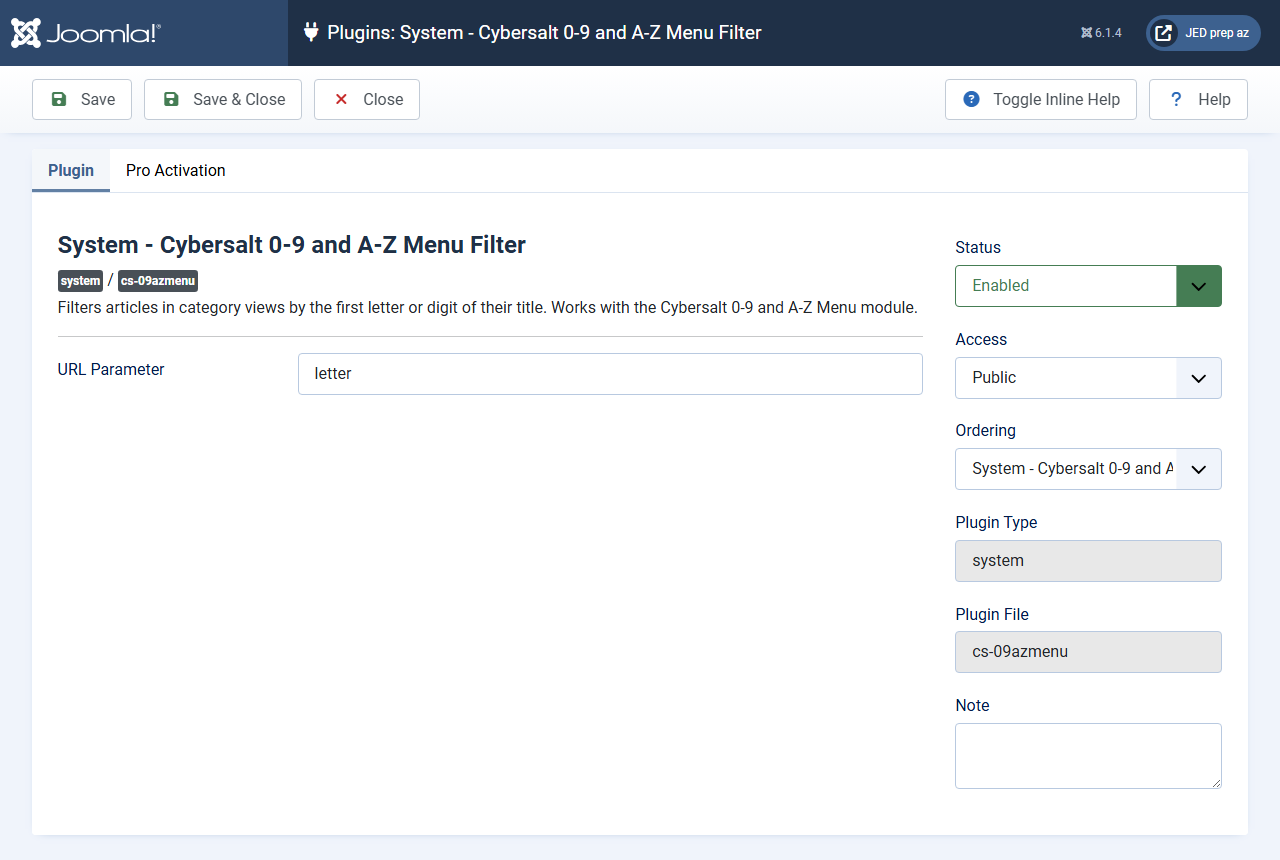Viewport: 1280px width, 860px height.
Task: Click the Plugin File field showing cs-09azmenu
Action: tap(1088, 652)
